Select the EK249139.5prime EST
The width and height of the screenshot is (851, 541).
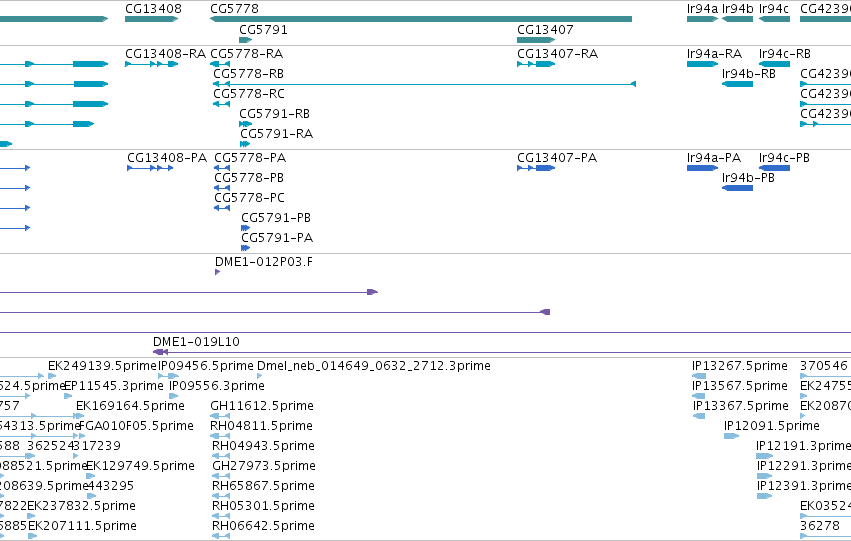(52, 376)
